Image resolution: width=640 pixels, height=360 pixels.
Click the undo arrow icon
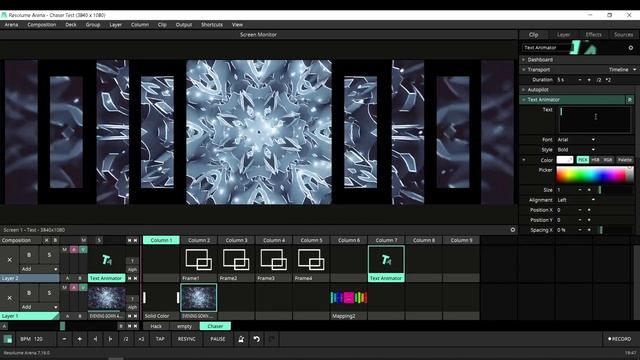(x=256, y=339)
